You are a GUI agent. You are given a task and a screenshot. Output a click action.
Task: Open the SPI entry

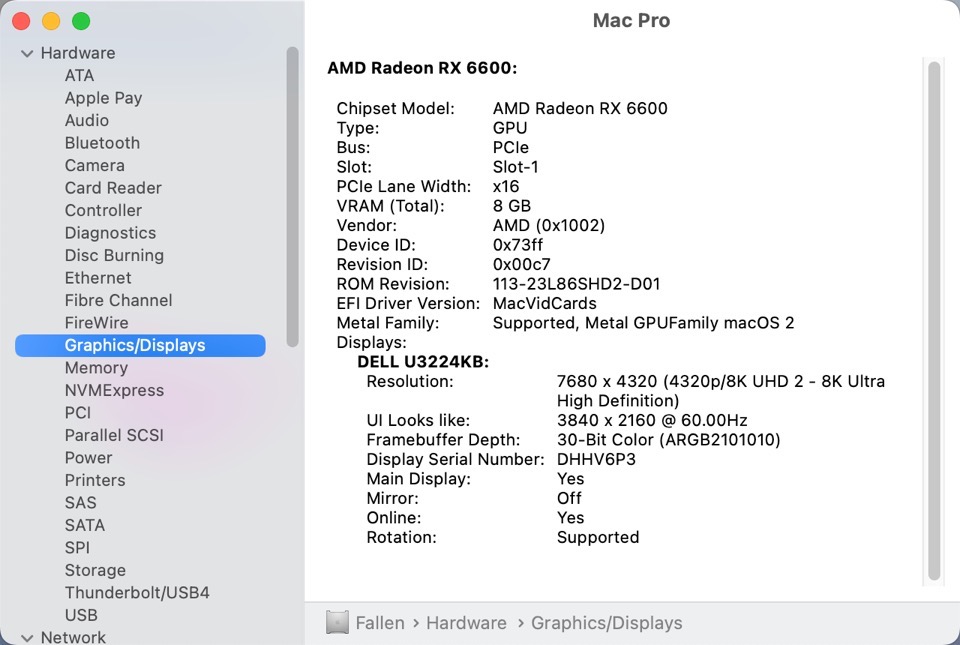pyautogui.click(x=77, y=548)
